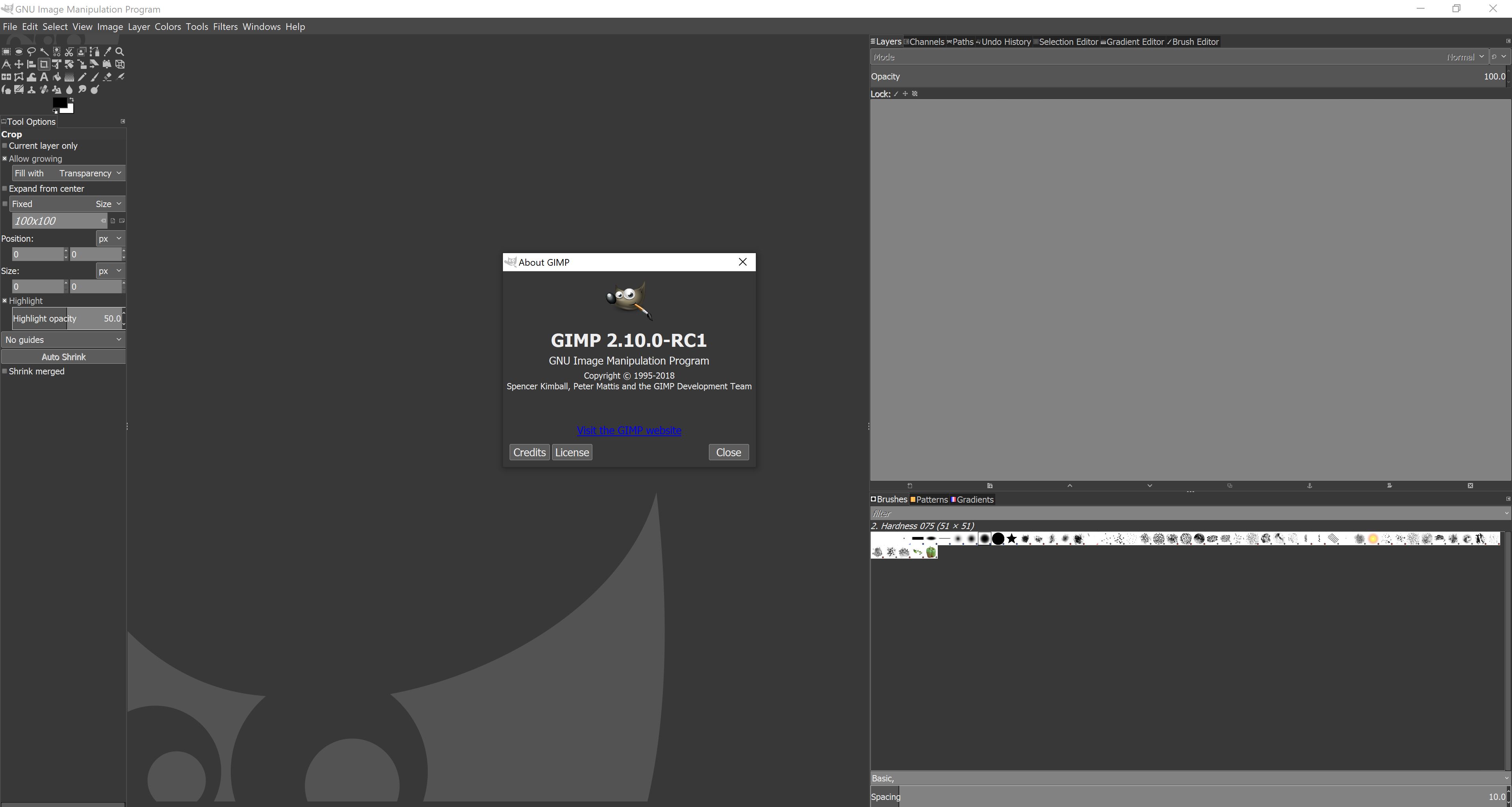Open Visit the GIMP website link
Screen dimensions: 1512x807
pos(629,431)
